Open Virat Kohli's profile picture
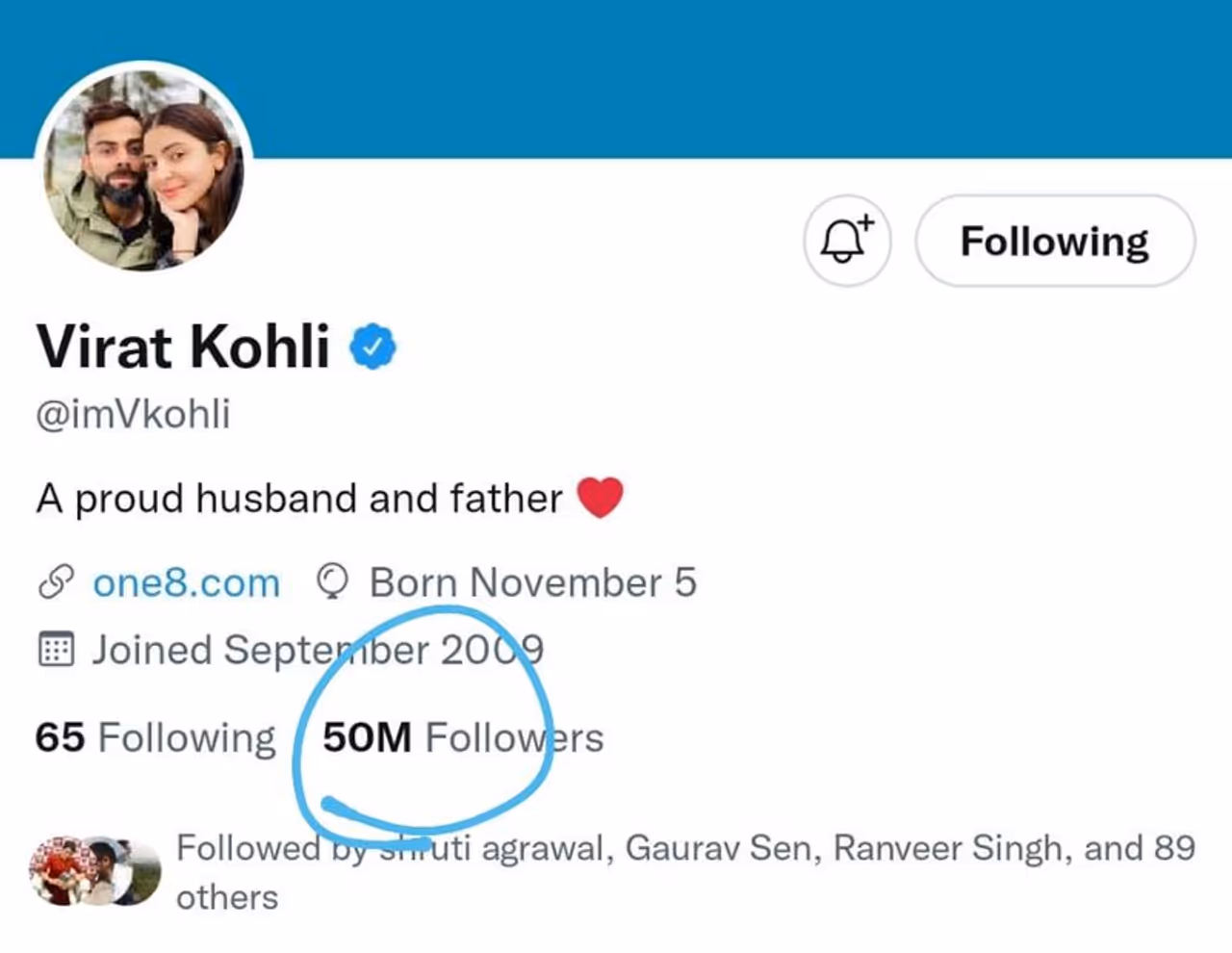 pos(144,169)
